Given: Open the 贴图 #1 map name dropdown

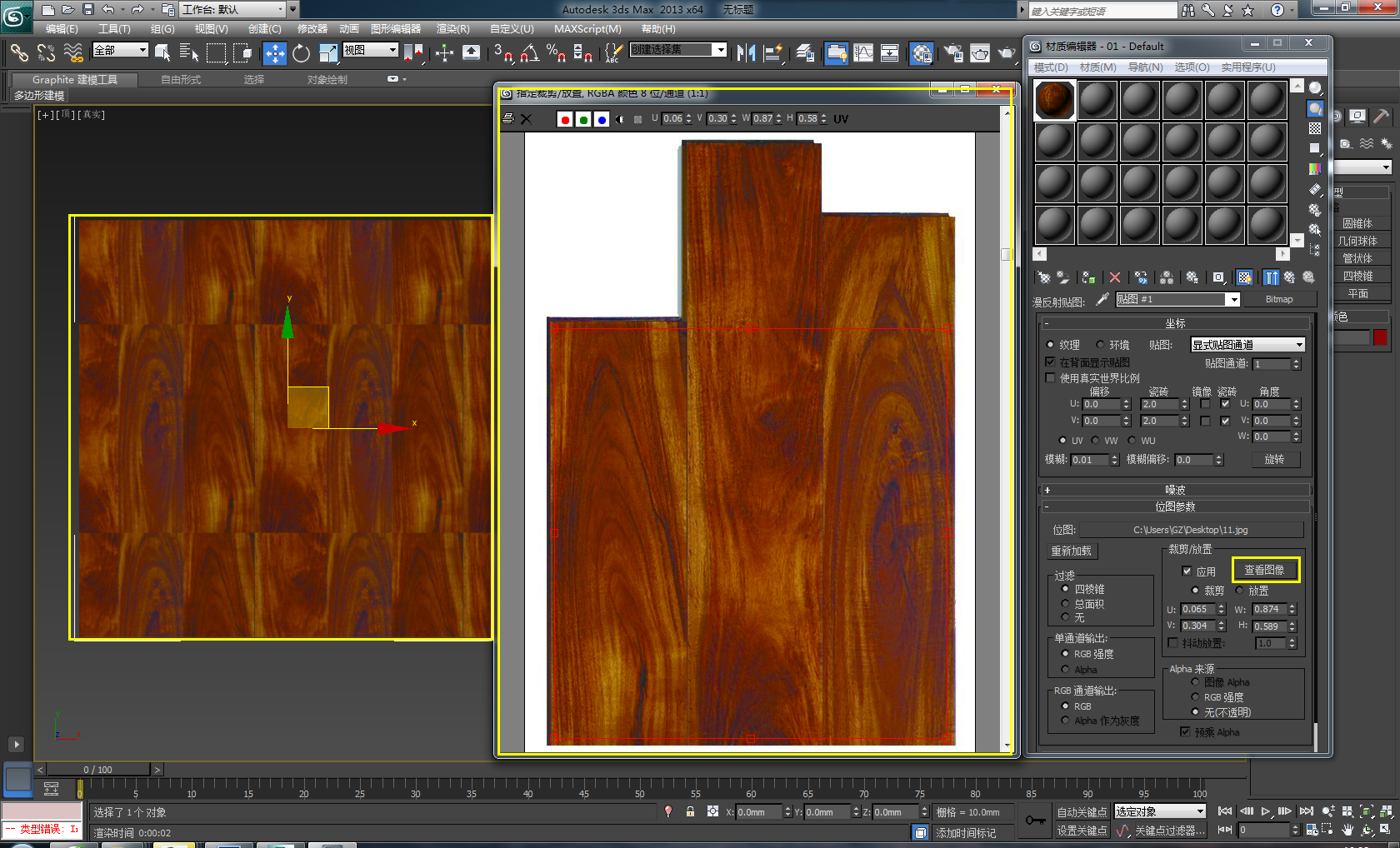Looking at the screenshot, I should click(1232, 300).
